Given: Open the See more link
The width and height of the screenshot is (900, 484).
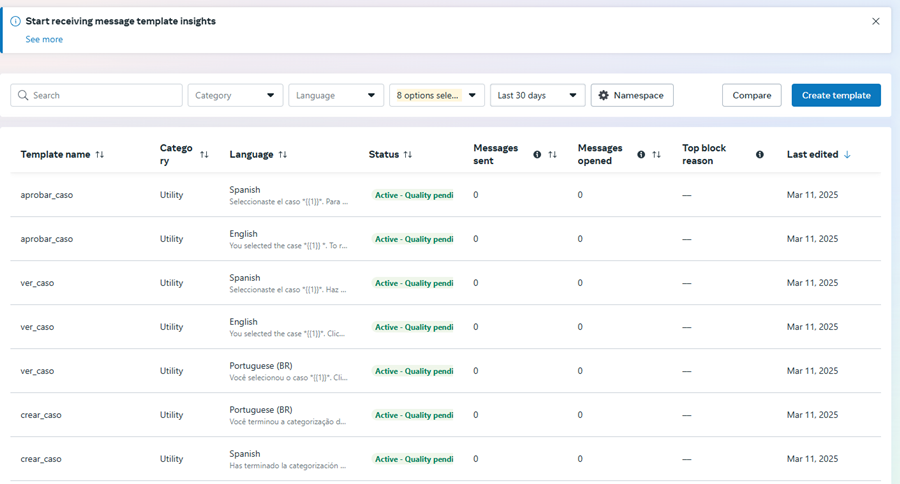Looking at the screenshot, I should (x=44, y=39).
